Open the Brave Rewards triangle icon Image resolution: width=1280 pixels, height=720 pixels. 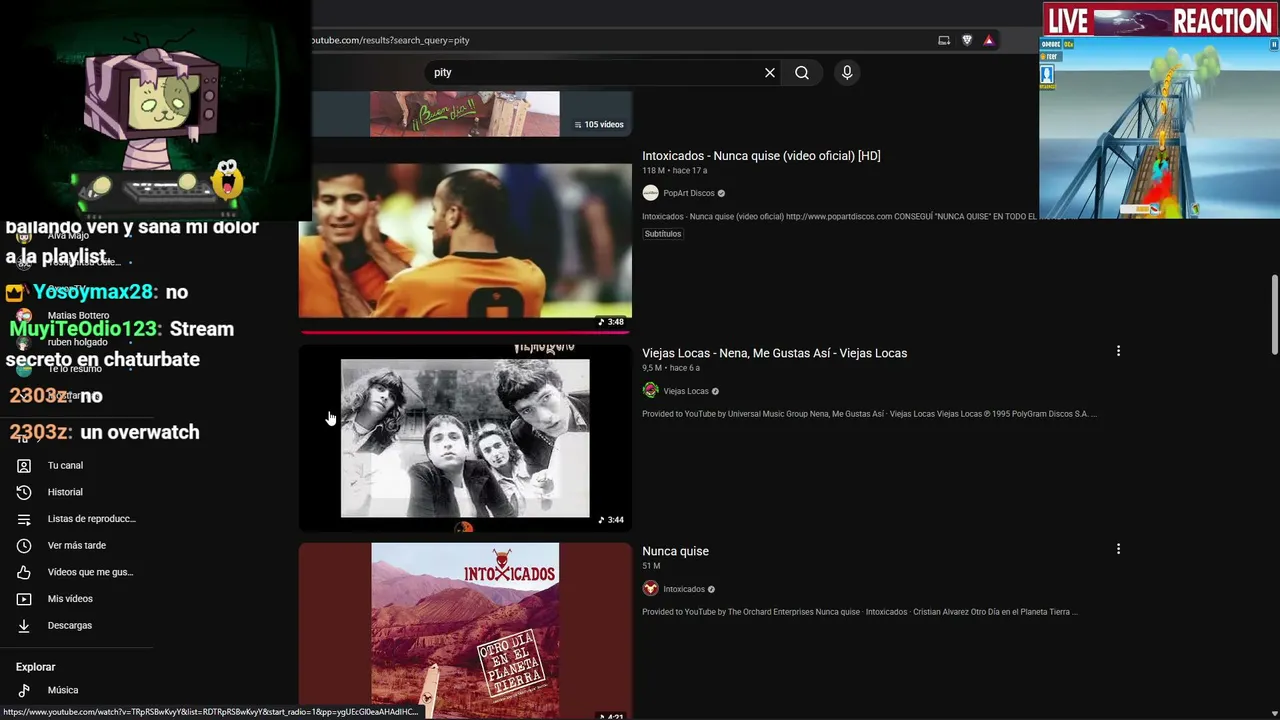[989, 40]
